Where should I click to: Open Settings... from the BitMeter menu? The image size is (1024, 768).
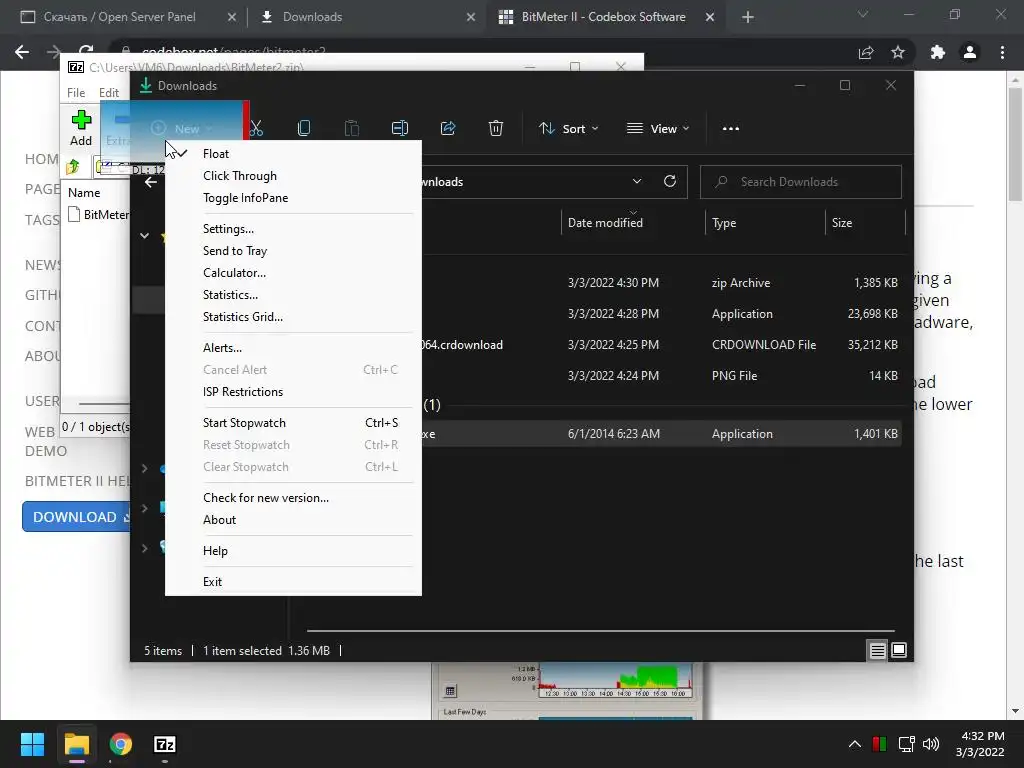pyautogui.click(x=293, y=229)
